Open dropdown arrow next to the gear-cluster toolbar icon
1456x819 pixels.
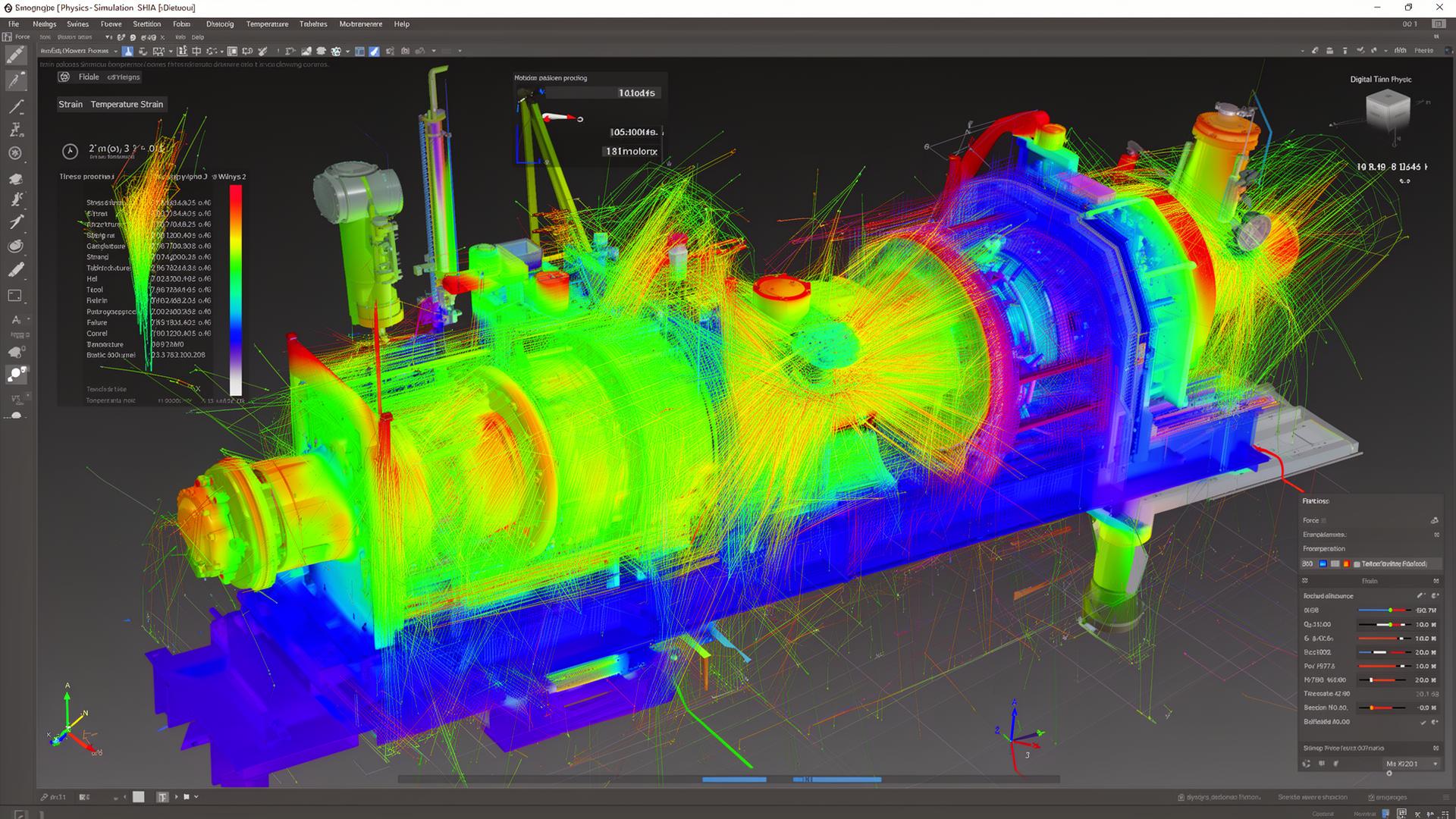[x=347, y=51]
